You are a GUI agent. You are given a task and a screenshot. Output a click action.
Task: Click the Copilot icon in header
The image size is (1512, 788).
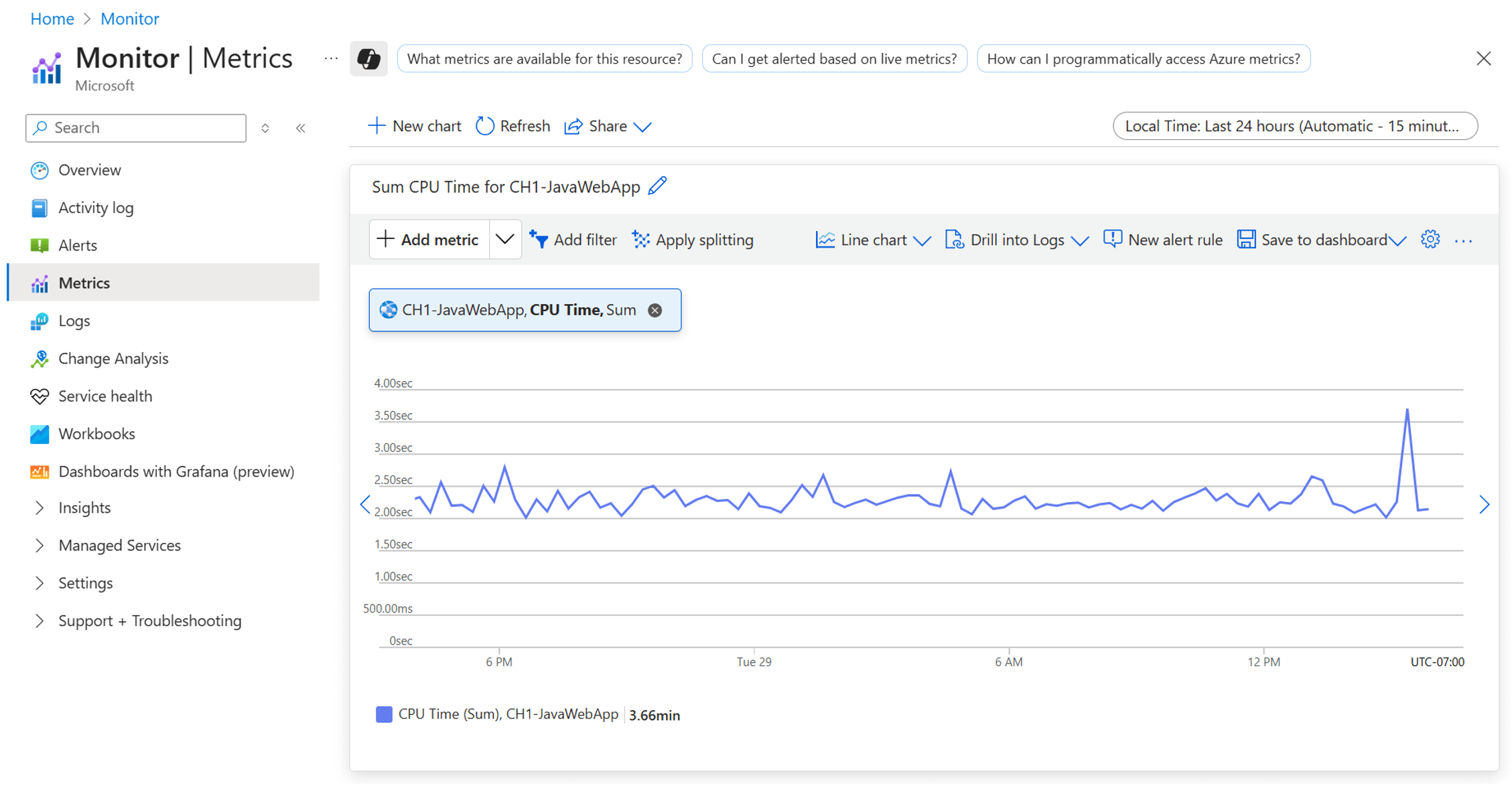(368, 59)
